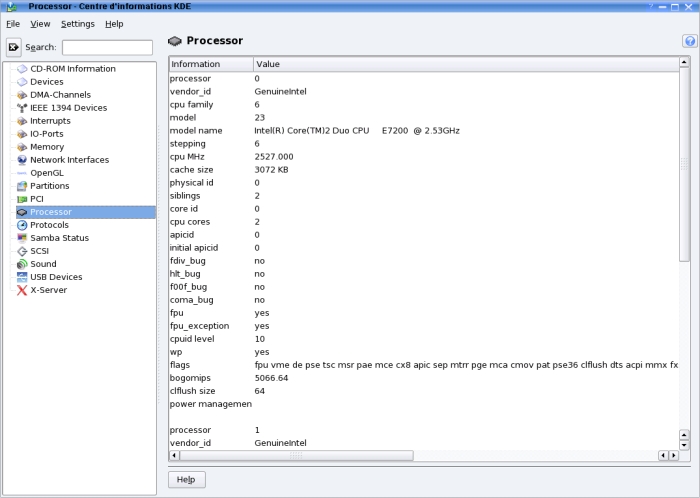
Task: Click the USB Devices icon
Action: click(x=22, y=277)
